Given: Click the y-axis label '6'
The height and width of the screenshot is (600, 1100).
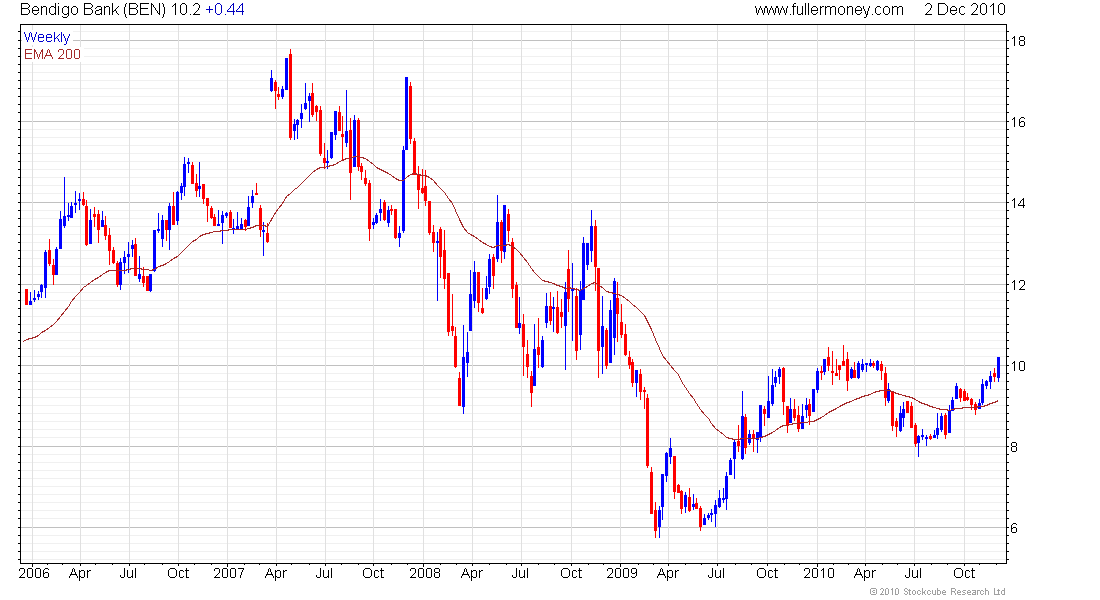Looking at the screenshot, I should [1014, 528].
